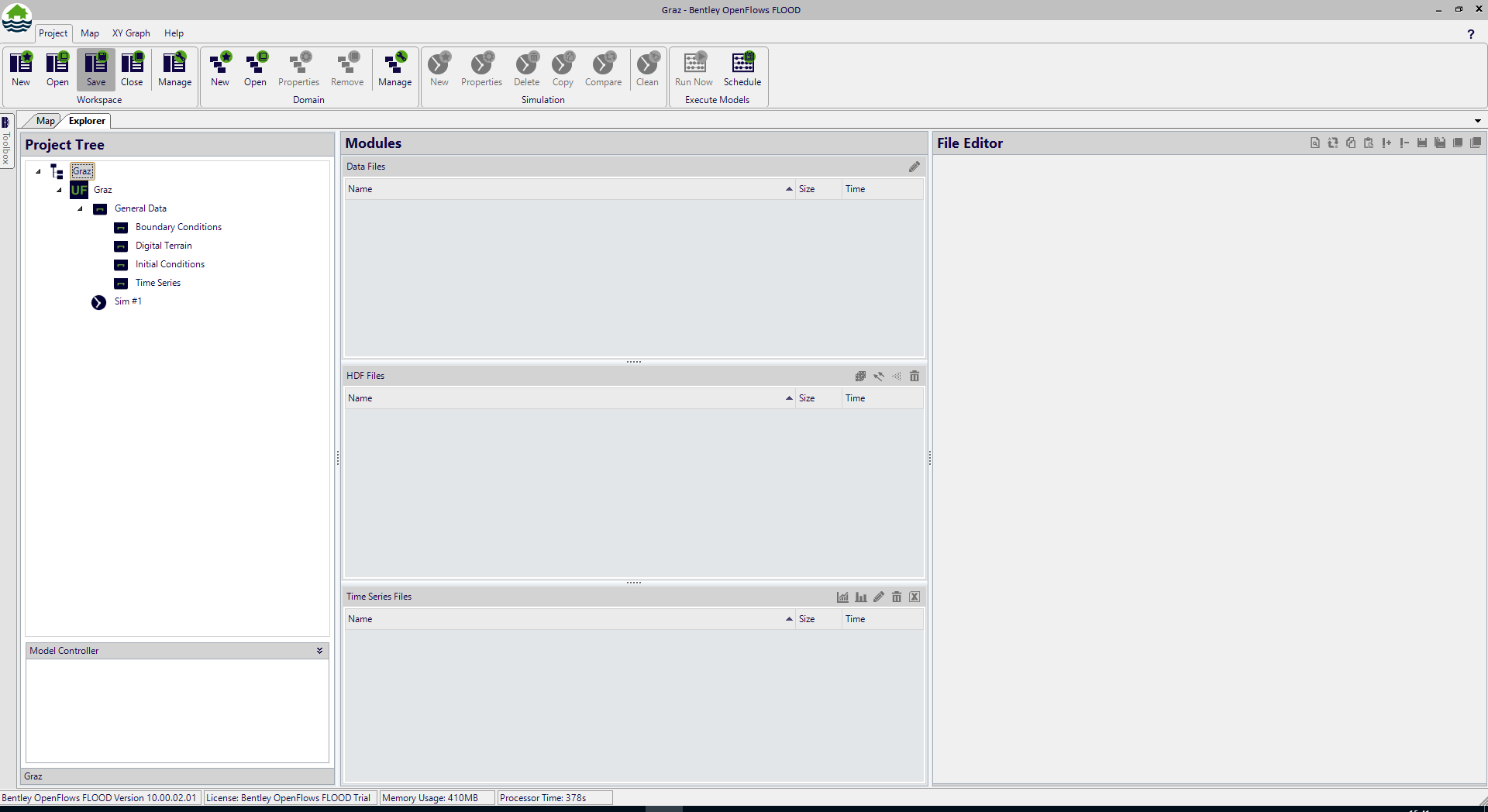
Task: Click the edit pencil in Data Files
Action: coord(914,167)
